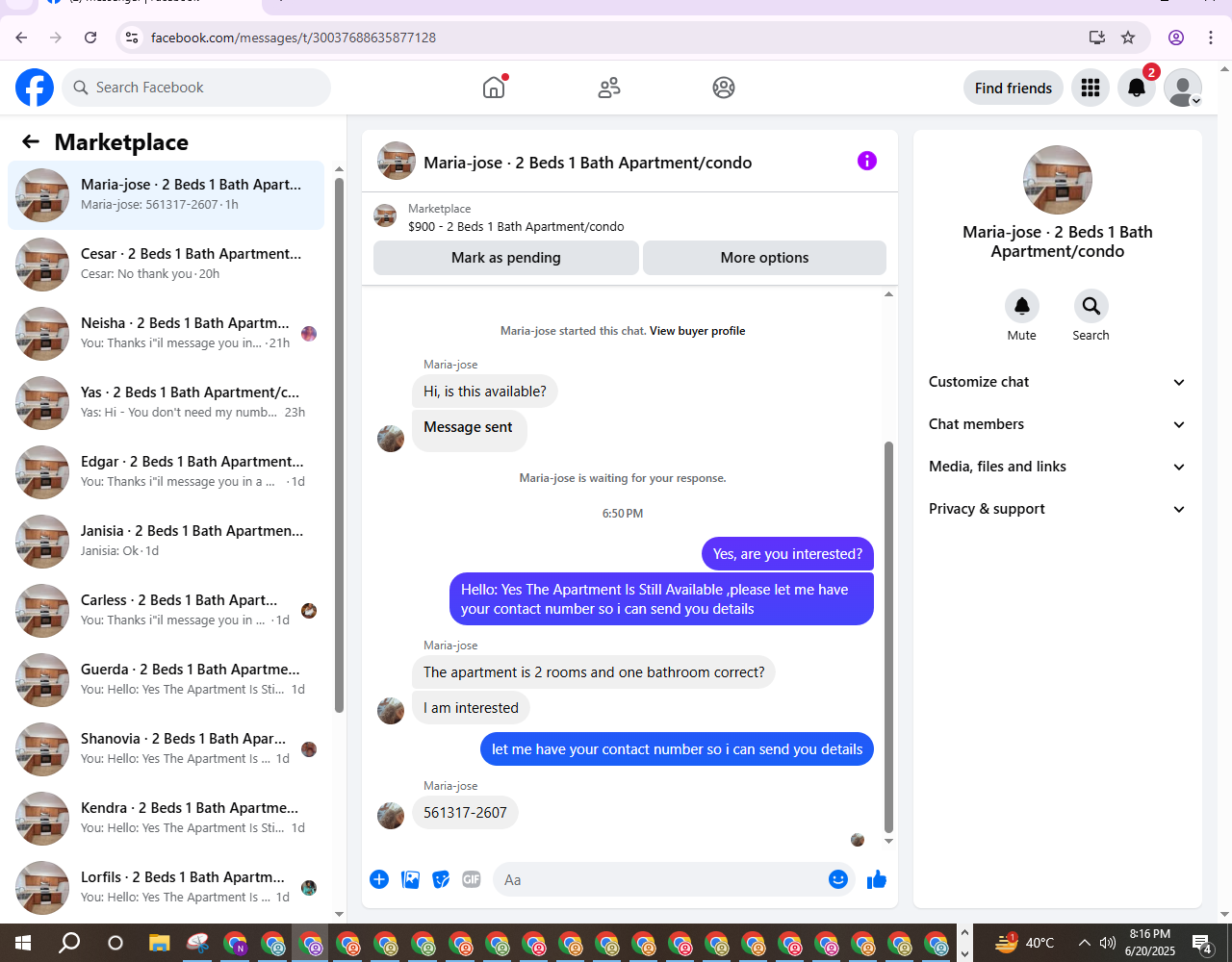Send a thumbs-up like
This screenshot has width=1232, height=962.
click(876, 879)
